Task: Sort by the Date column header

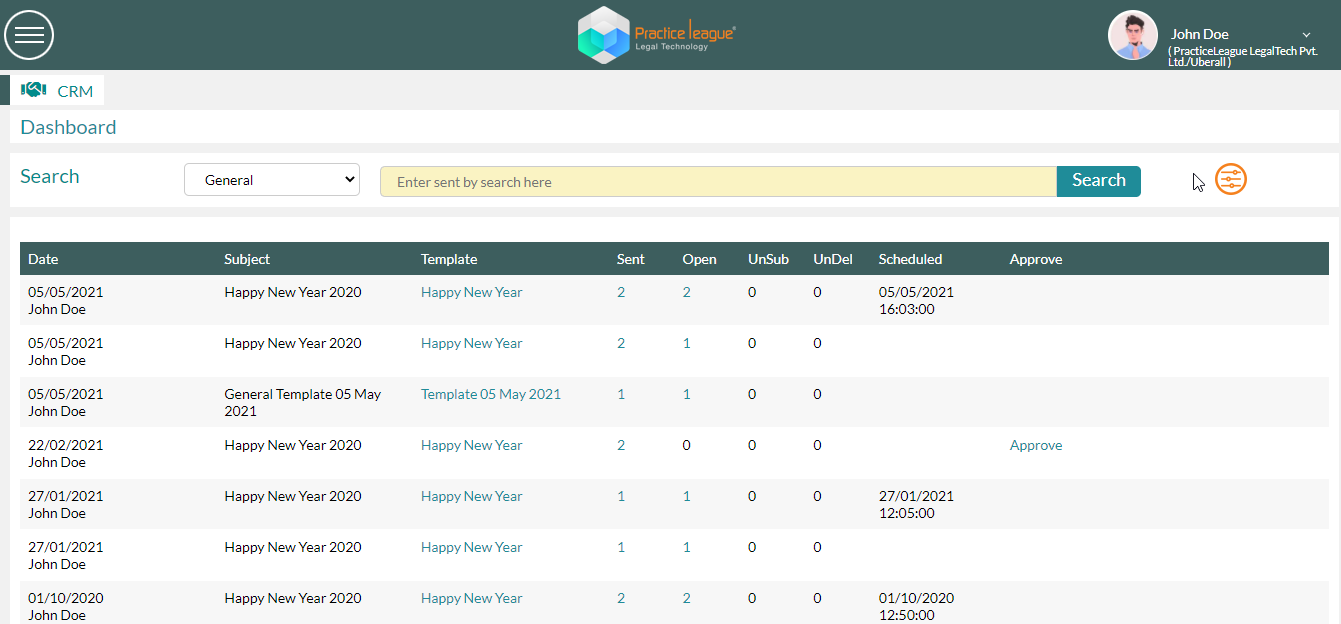Action: click(x=43, y=259)
